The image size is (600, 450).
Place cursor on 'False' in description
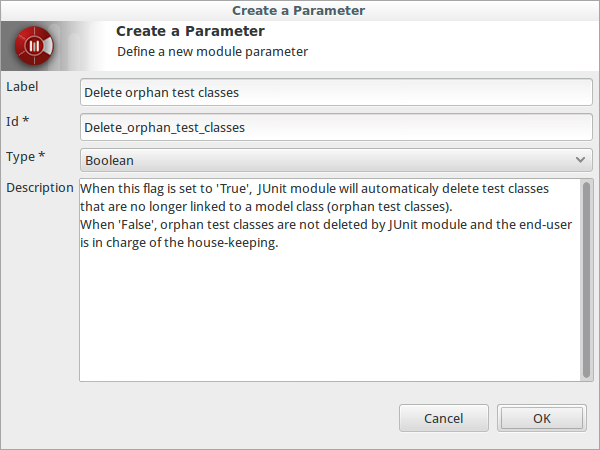(139, 225)
